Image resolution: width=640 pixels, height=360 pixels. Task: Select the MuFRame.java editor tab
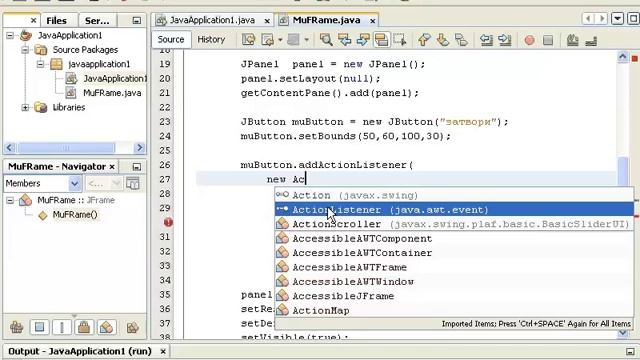(x=326, y=20)
